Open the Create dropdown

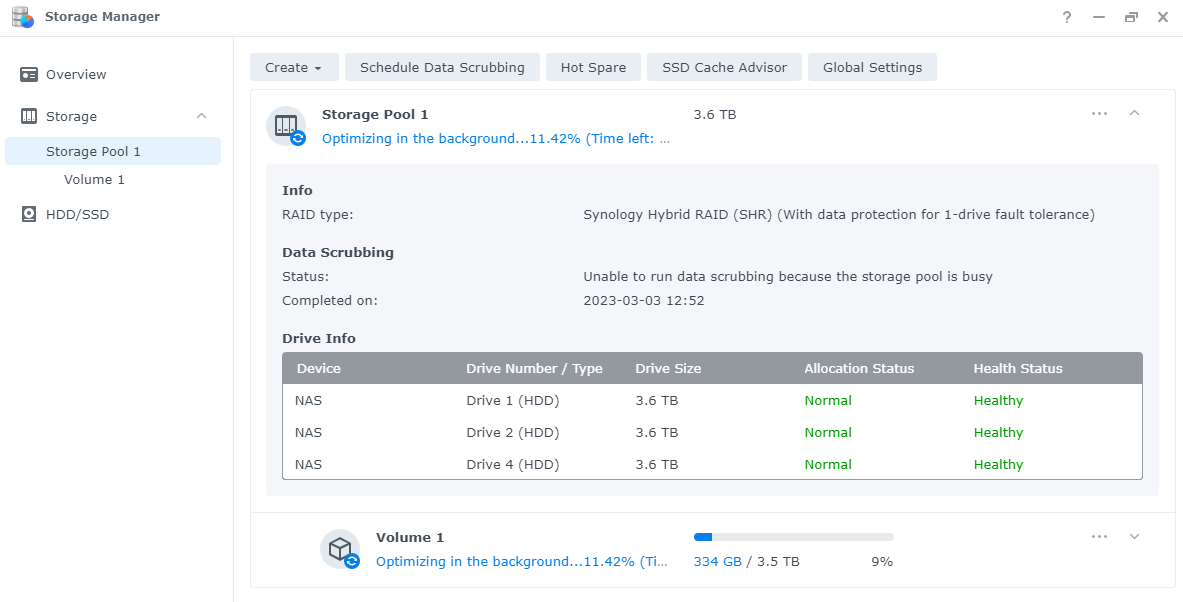pyautogui.click(x=294, y=67)
